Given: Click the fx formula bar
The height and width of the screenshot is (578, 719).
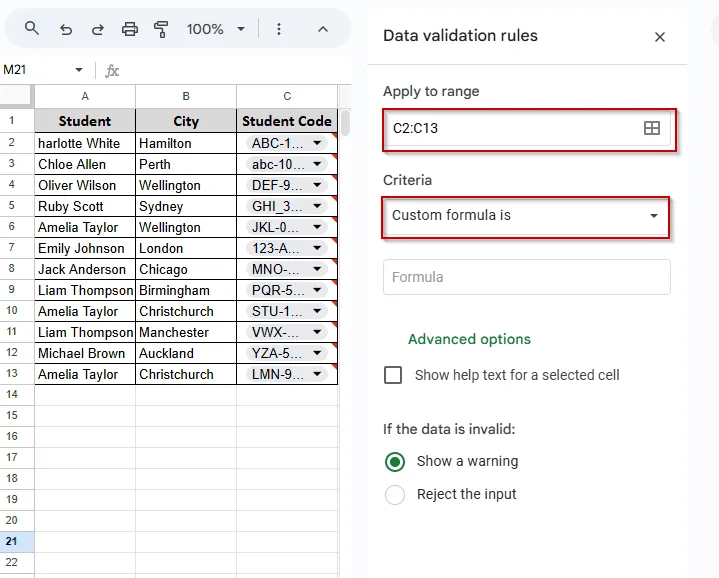Looking at the screenshot, I should point(227,71).
